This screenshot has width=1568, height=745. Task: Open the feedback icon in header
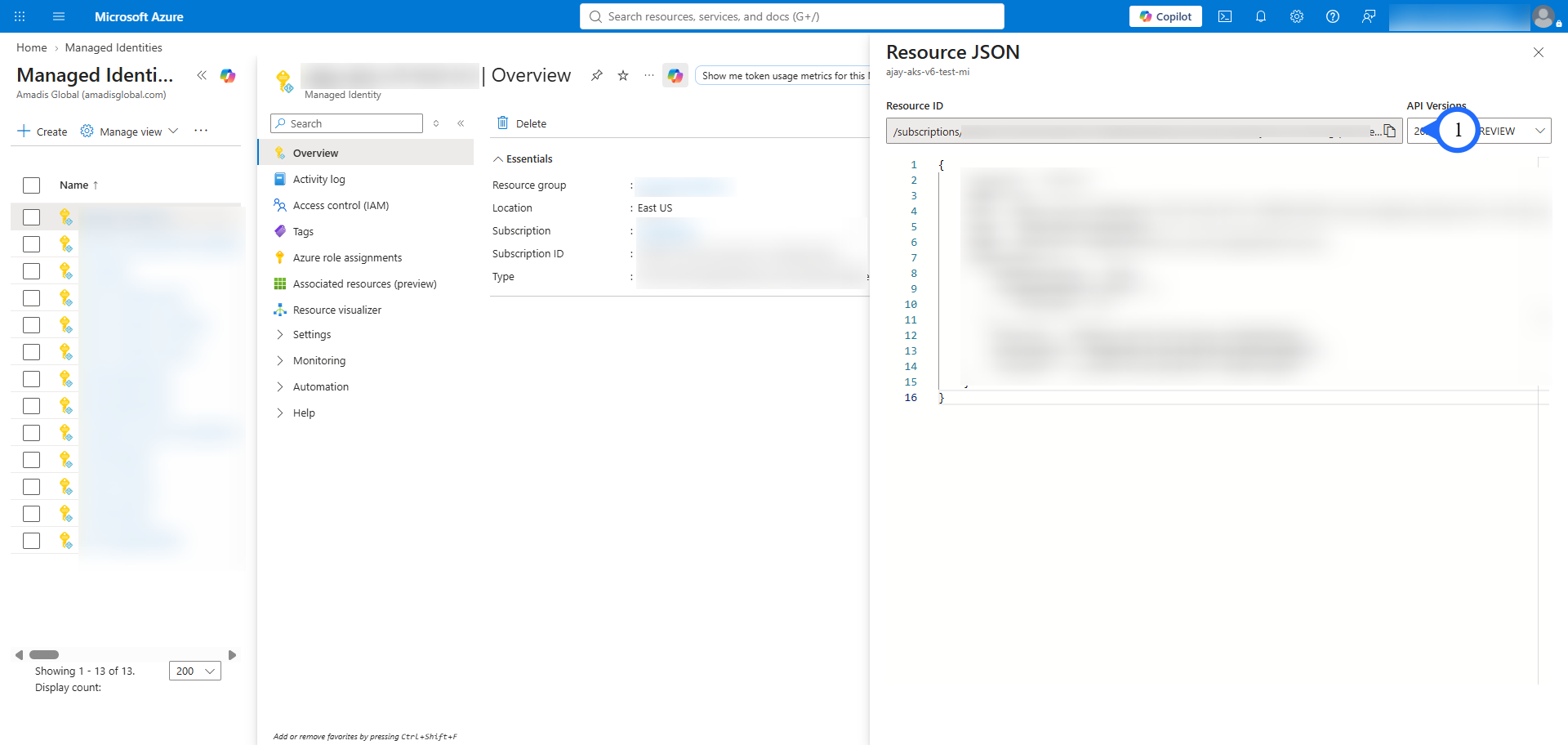pos(1369,16)
